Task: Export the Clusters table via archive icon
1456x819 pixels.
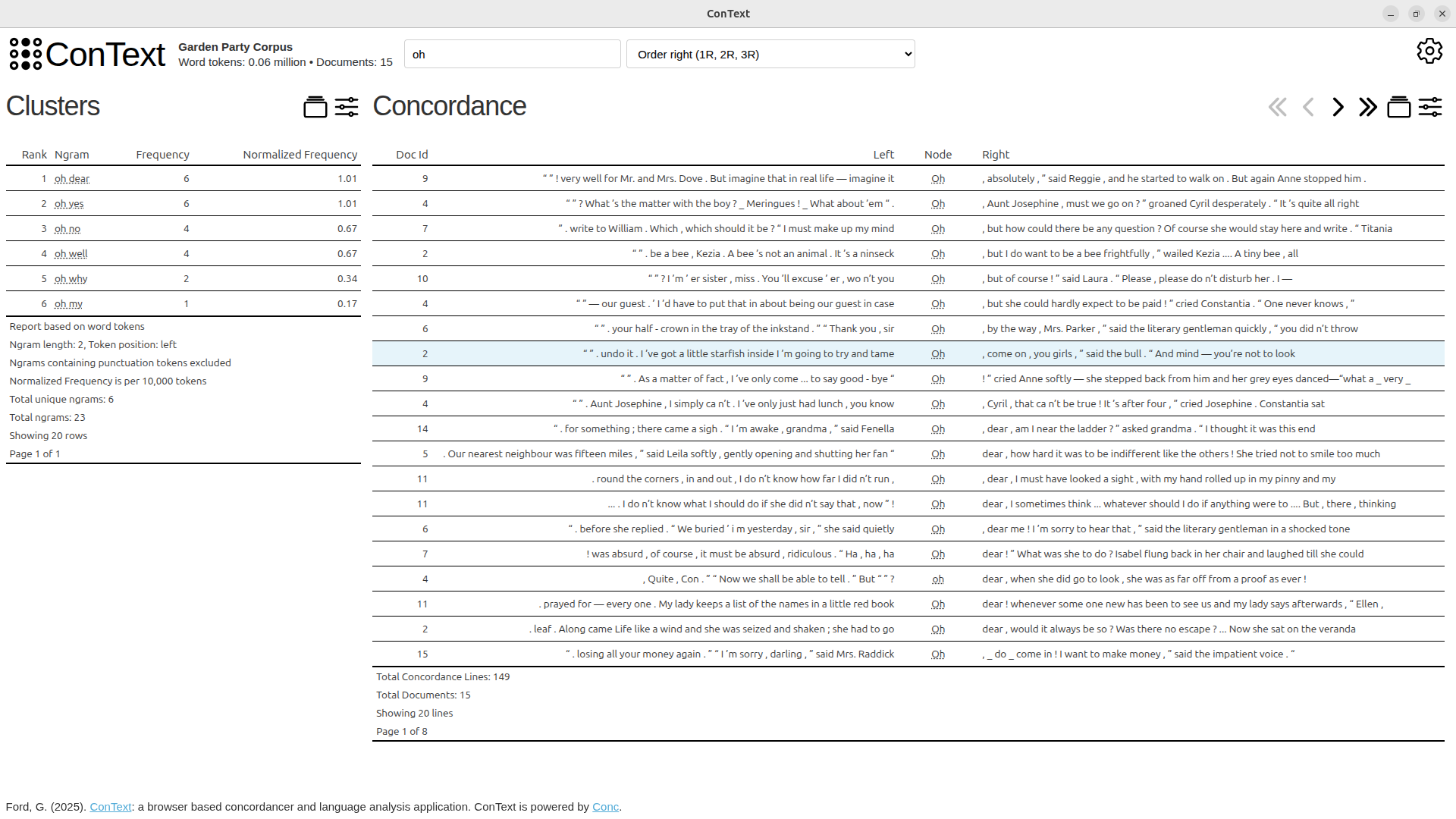Action: coord(315,107)
